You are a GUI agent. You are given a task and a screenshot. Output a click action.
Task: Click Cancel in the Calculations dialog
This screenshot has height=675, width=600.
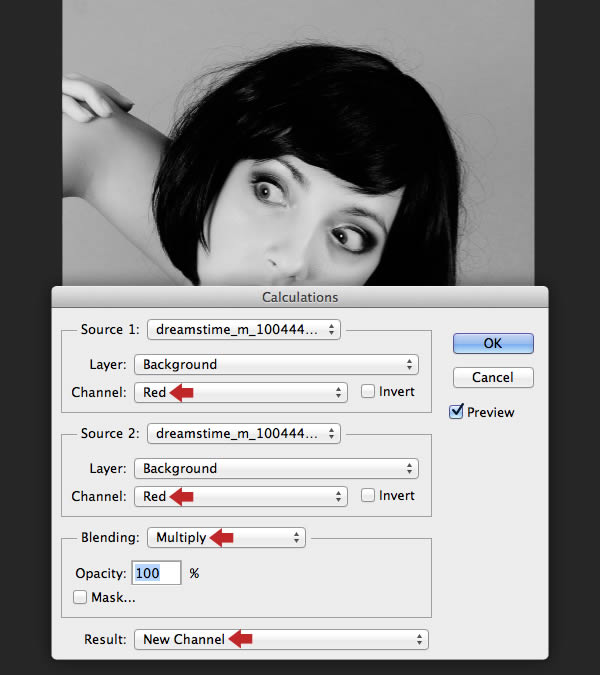coord(493,377)
